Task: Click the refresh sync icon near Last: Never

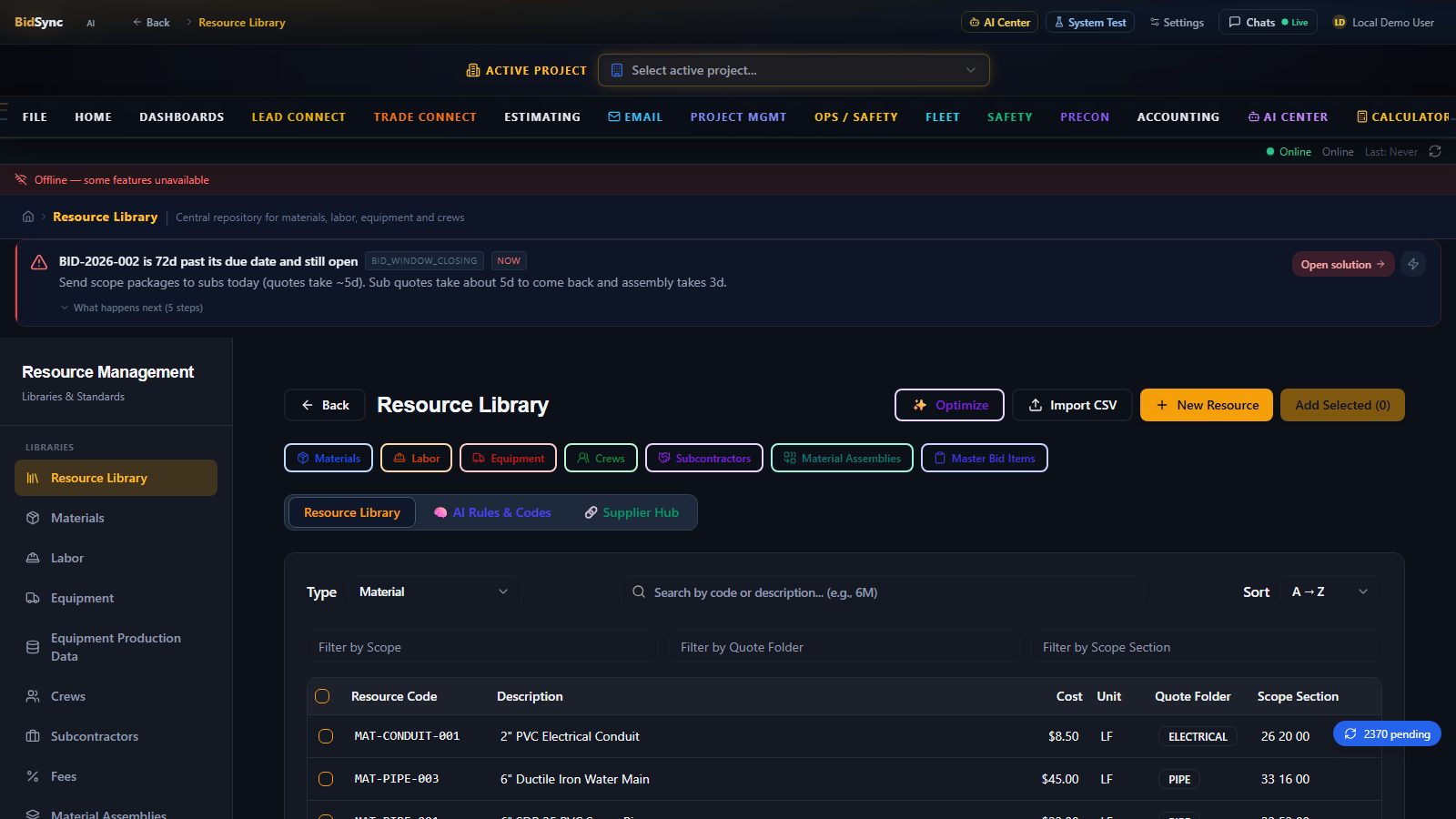Action: (x=1435, y=151)
